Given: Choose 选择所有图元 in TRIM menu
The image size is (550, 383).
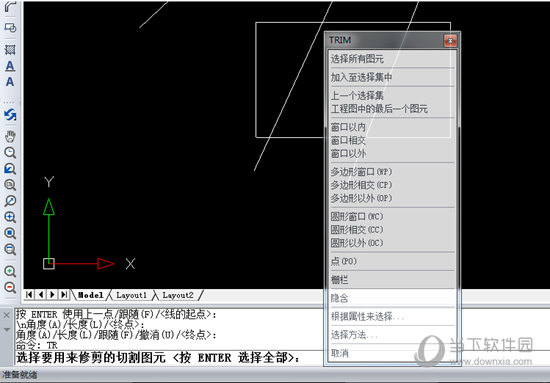Looking at the screenshot, I should tap(392, 59).
